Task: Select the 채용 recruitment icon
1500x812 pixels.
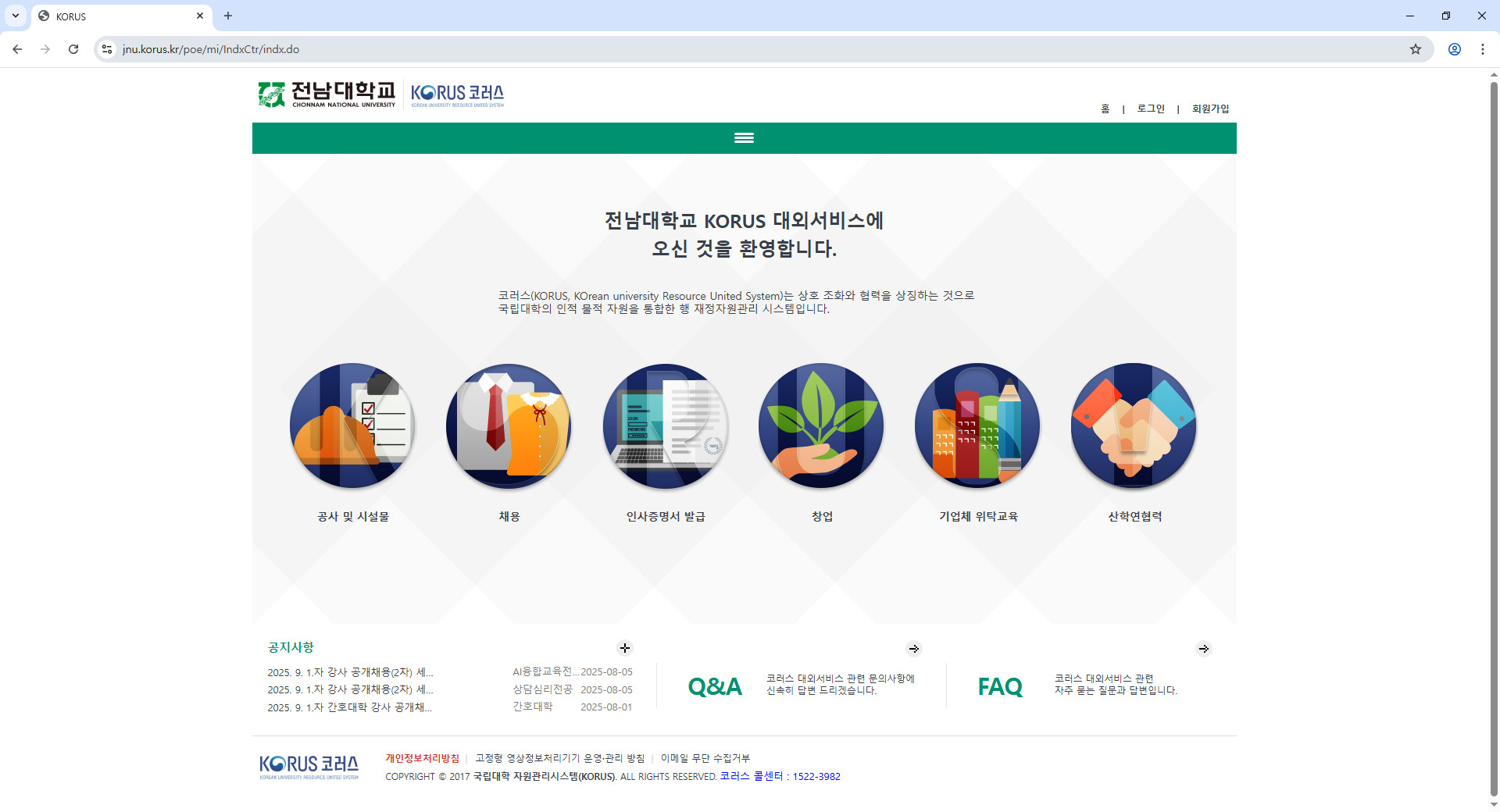Action: [x=508, y=426]
